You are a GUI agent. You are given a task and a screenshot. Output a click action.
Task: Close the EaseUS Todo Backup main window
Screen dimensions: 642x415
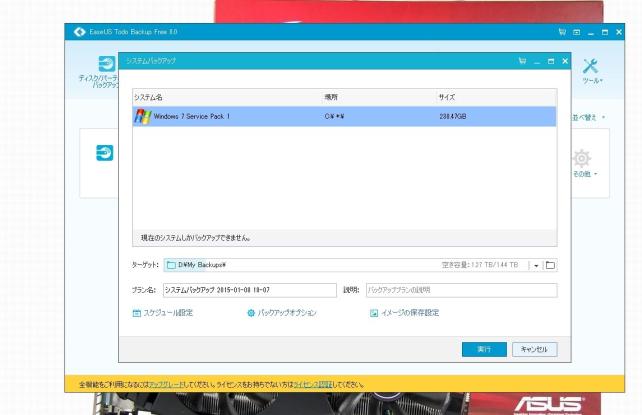(x=619, y=32)
